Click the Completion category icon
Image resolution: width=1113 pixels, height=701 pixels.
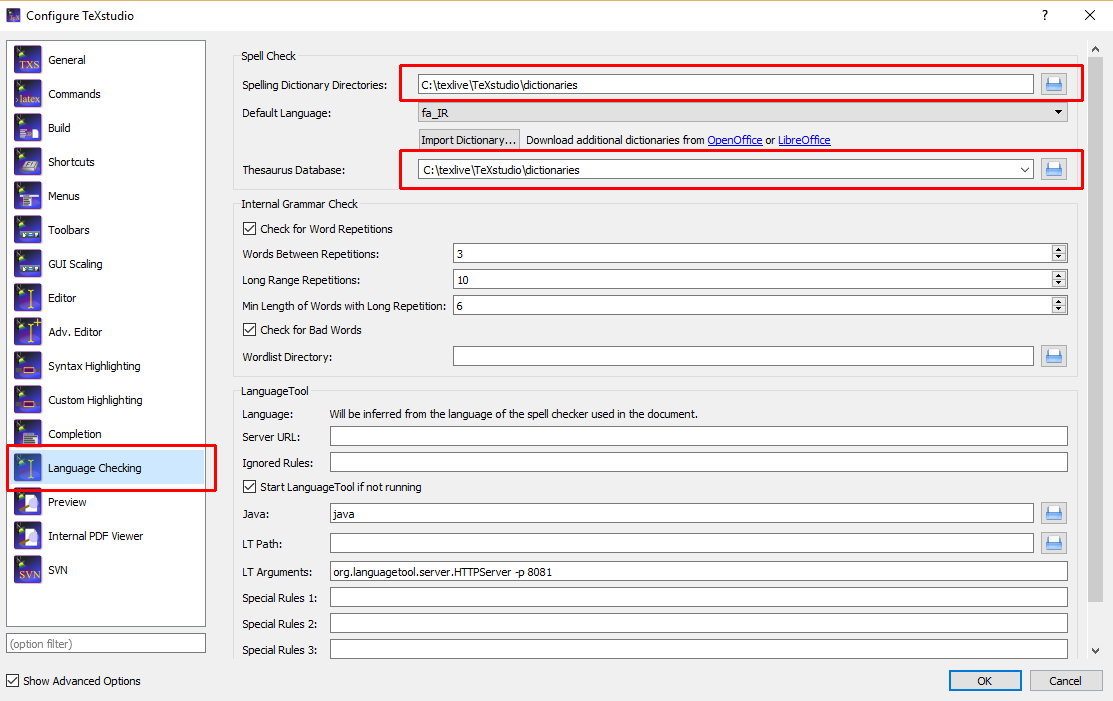[x=28, y=434]
